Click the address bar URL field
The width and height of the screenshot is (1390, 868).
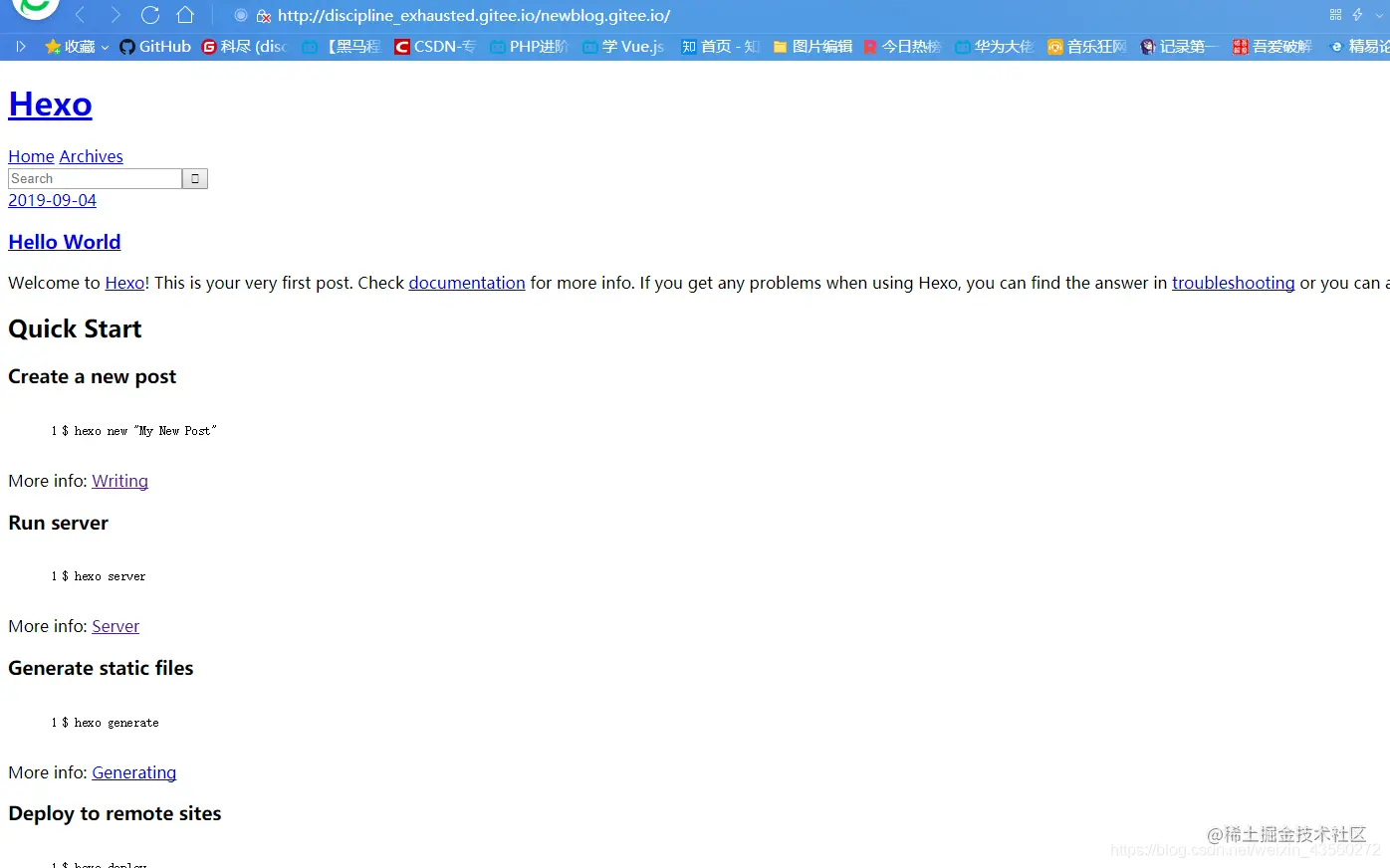coord(474,16)
